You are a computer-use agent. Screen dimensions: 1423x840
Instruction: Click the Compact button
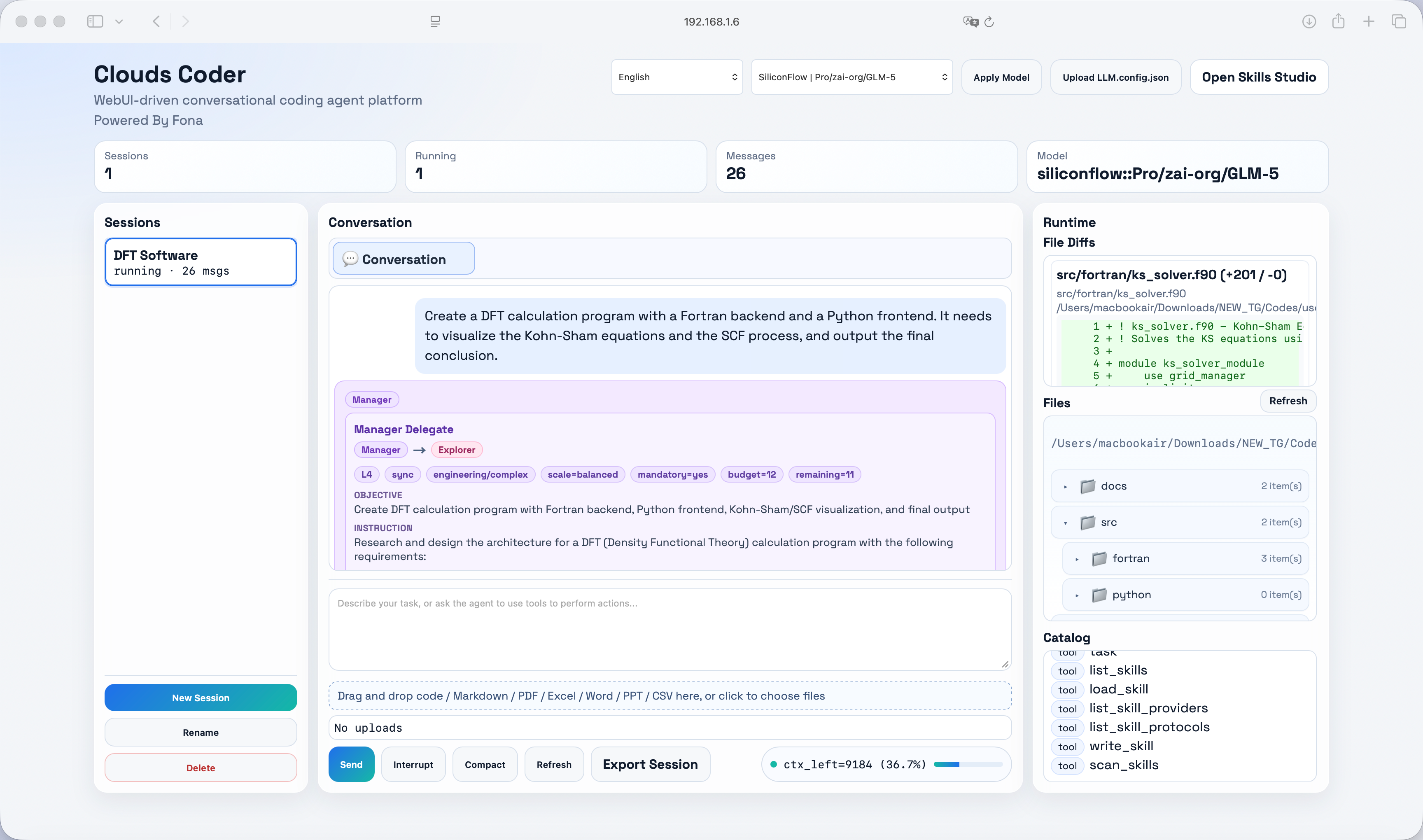pyautogui.click(x=485, y=764)
